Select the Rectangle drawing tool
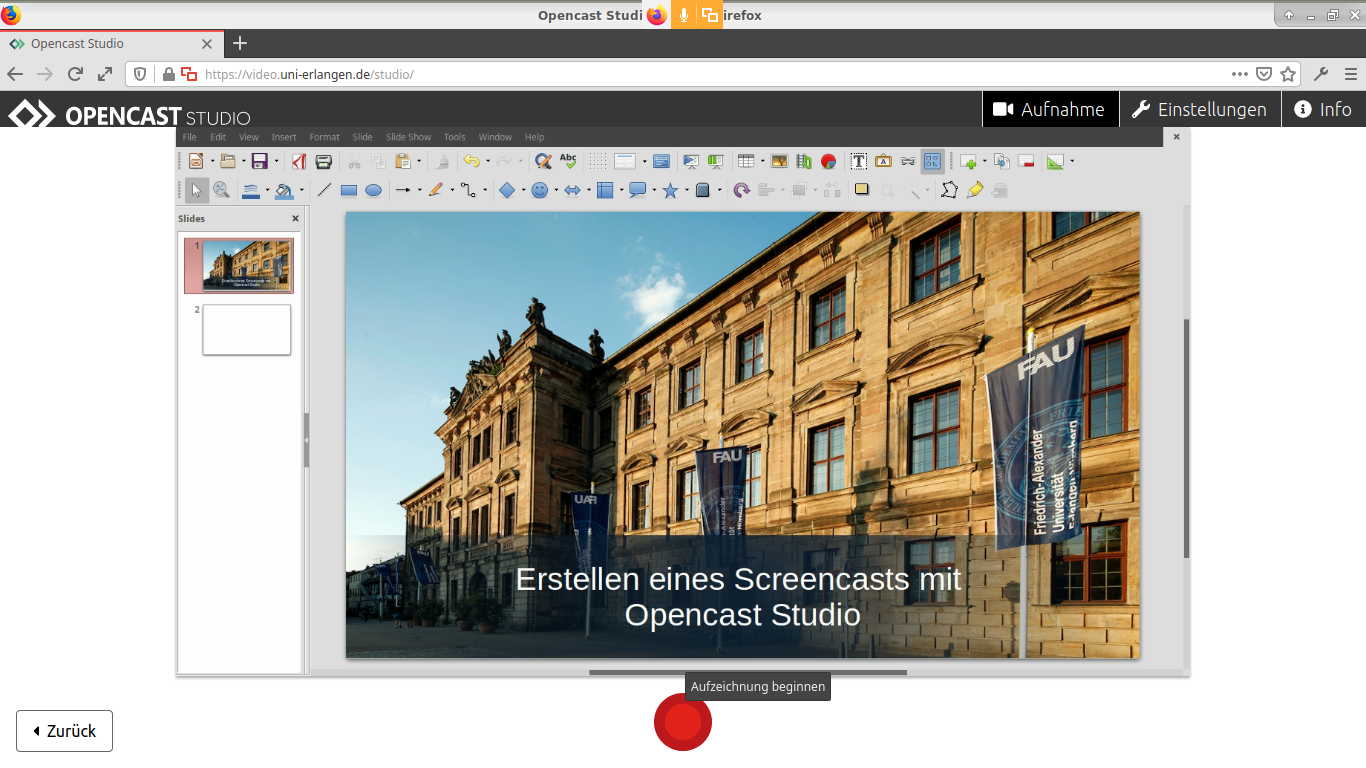Viewport: 1366px width, 768px height. coord(349,190)
